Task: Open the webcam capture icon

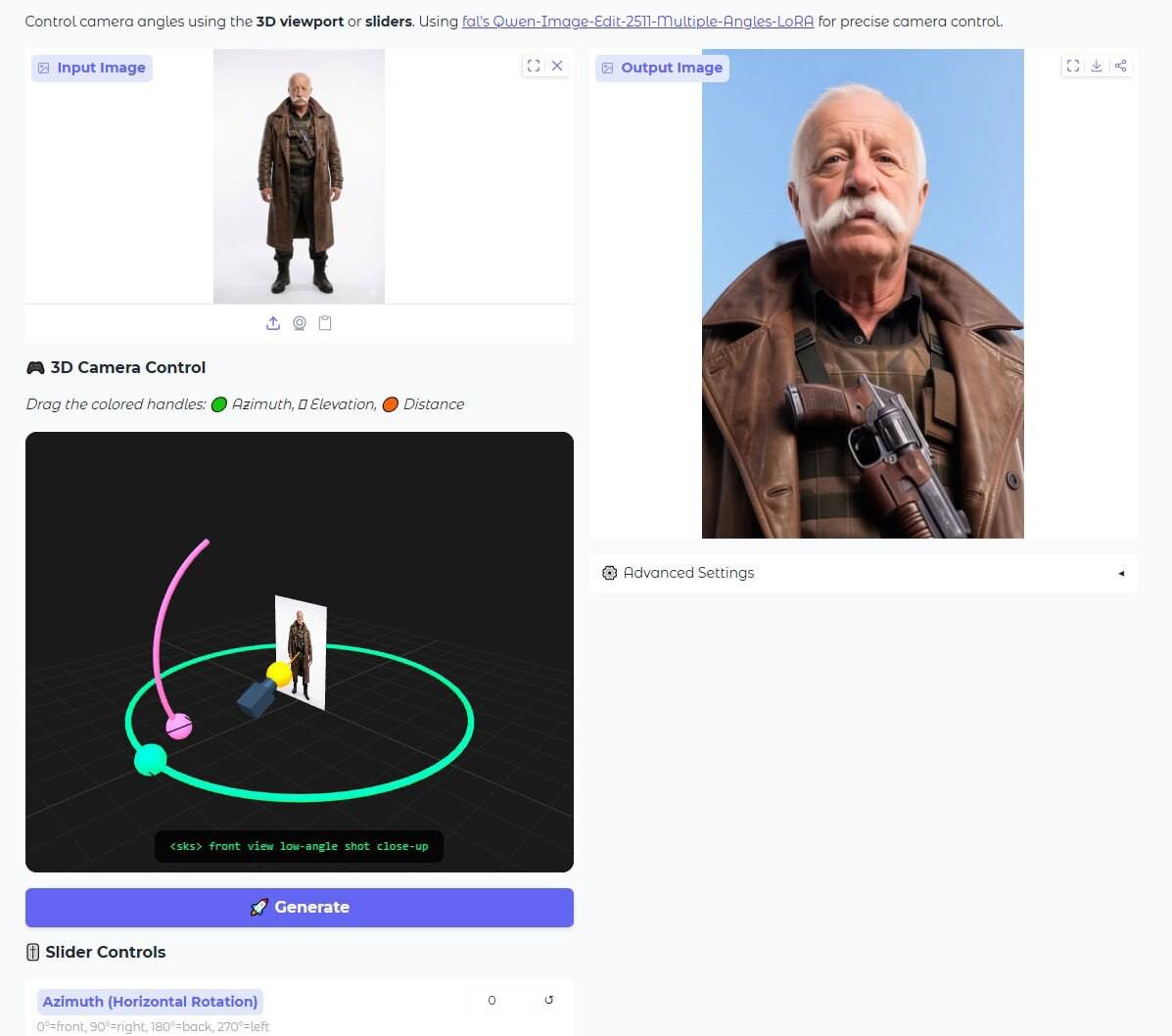Action: (x=300, y=323)
